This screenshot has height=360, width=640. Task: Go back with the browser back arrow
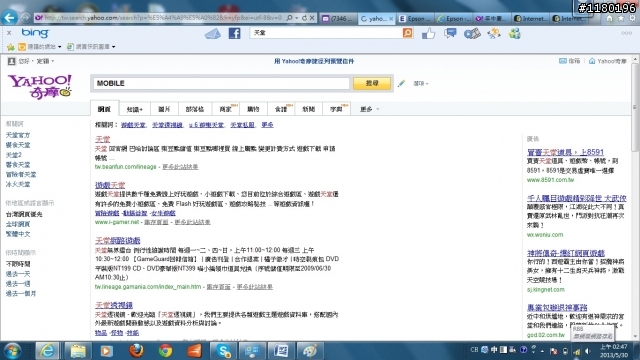point(9,18)
